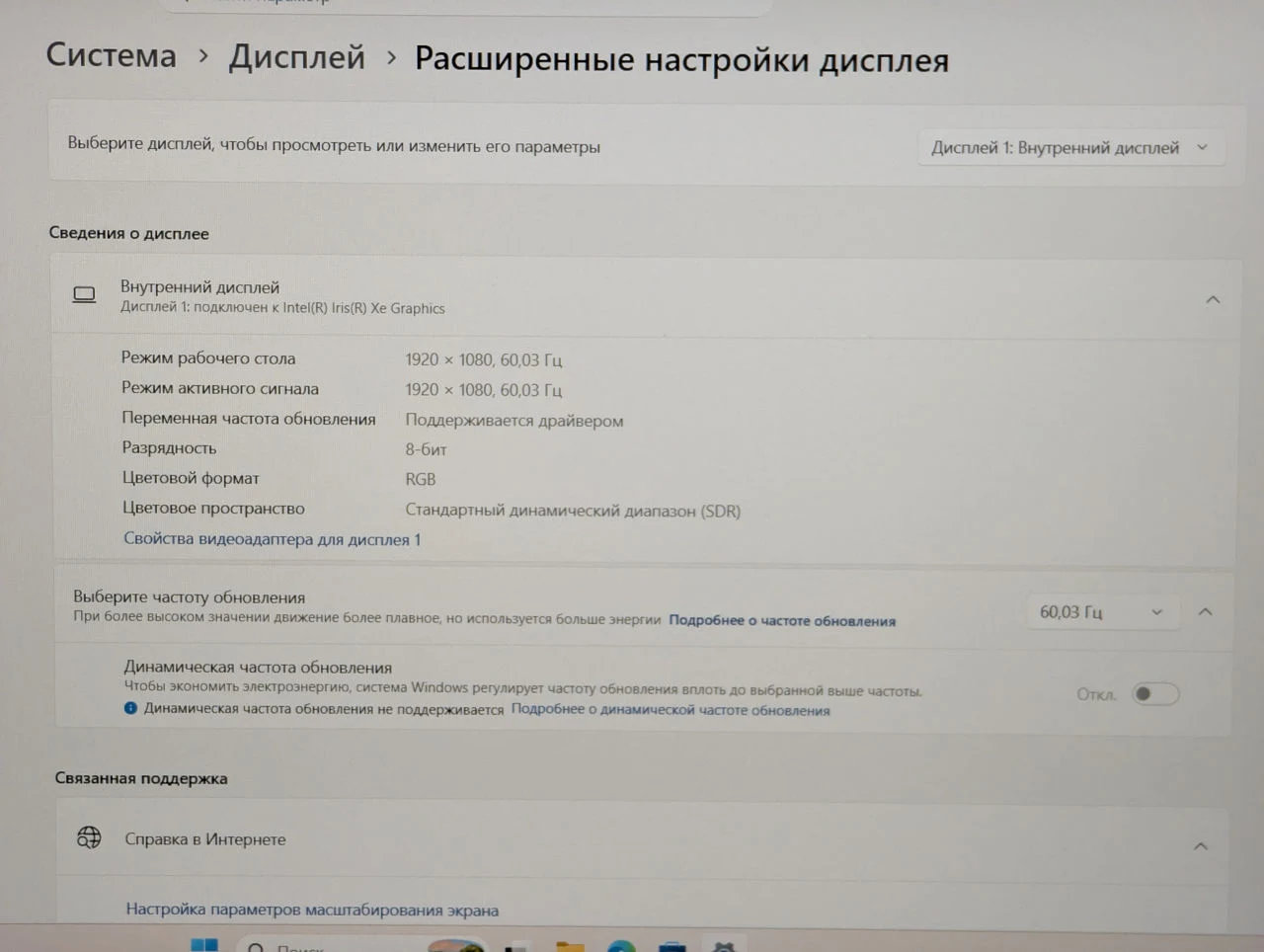Open the display selector Дисплей 1: Внутренний дисплей
Screen dimensions: 1264x952
coord(1070,148)
